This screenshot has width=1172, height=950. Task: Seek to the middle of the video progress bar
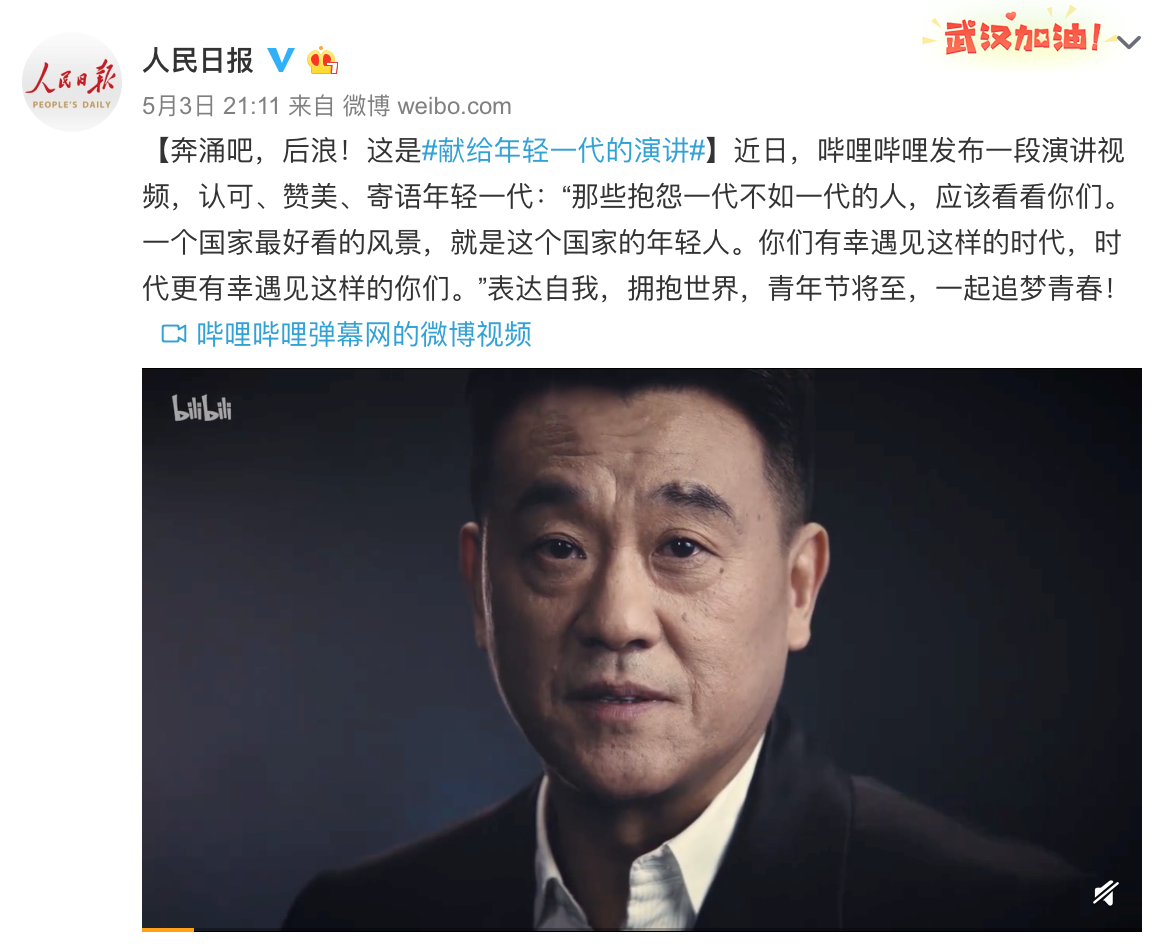(x=642, y=930)
